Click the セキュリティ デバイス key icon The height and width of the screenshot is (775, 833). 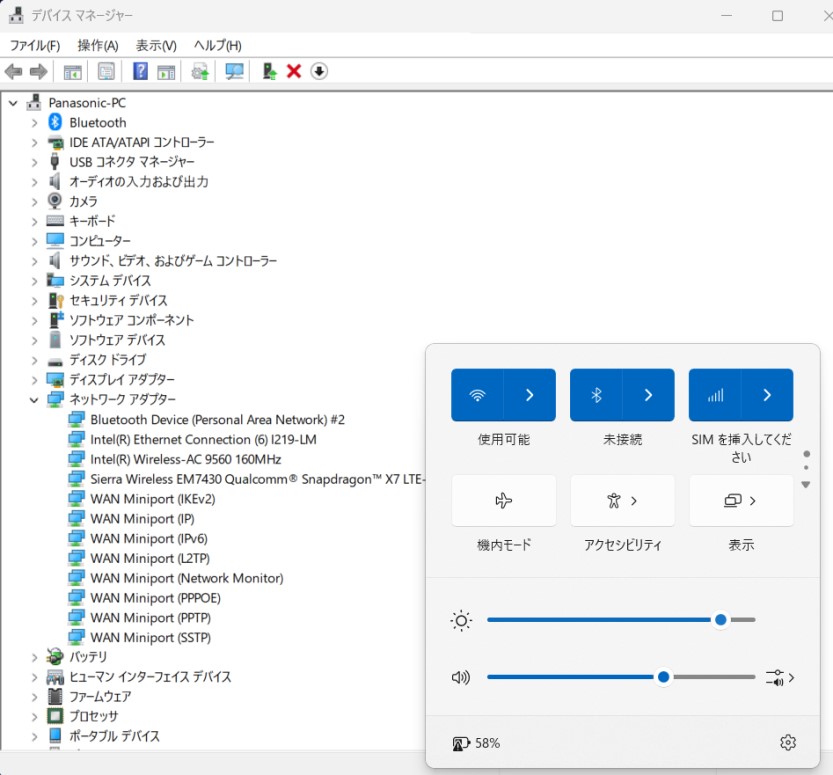(56, 300)
